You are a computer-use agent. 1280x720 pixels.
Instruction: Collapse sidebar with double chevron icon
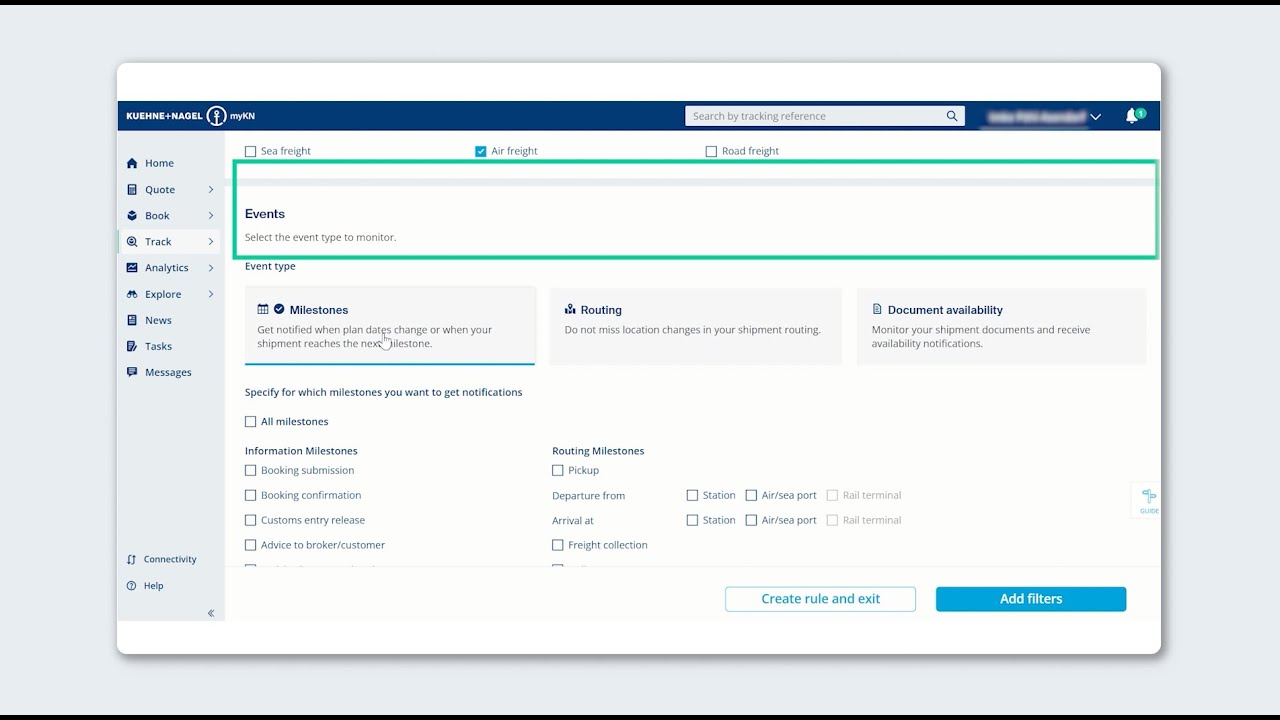pos(211,613)
